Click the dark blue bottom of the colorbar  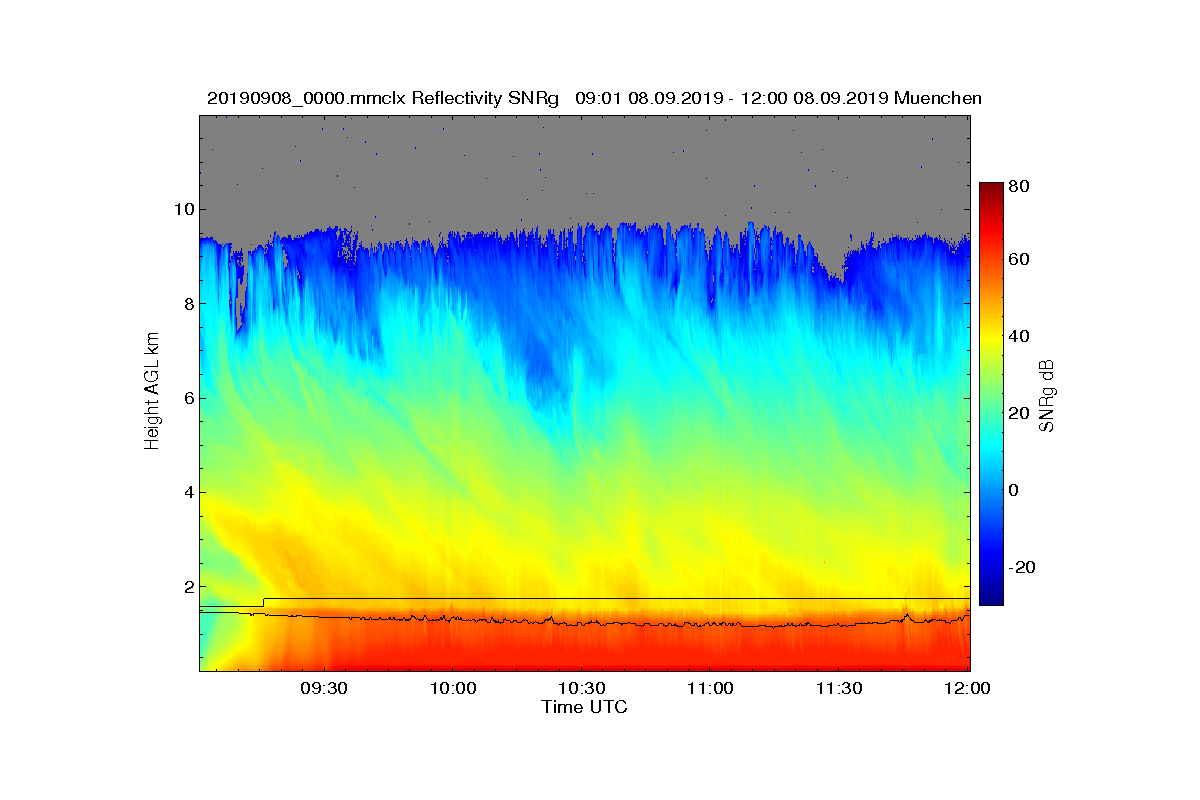(x=991, y=598)
